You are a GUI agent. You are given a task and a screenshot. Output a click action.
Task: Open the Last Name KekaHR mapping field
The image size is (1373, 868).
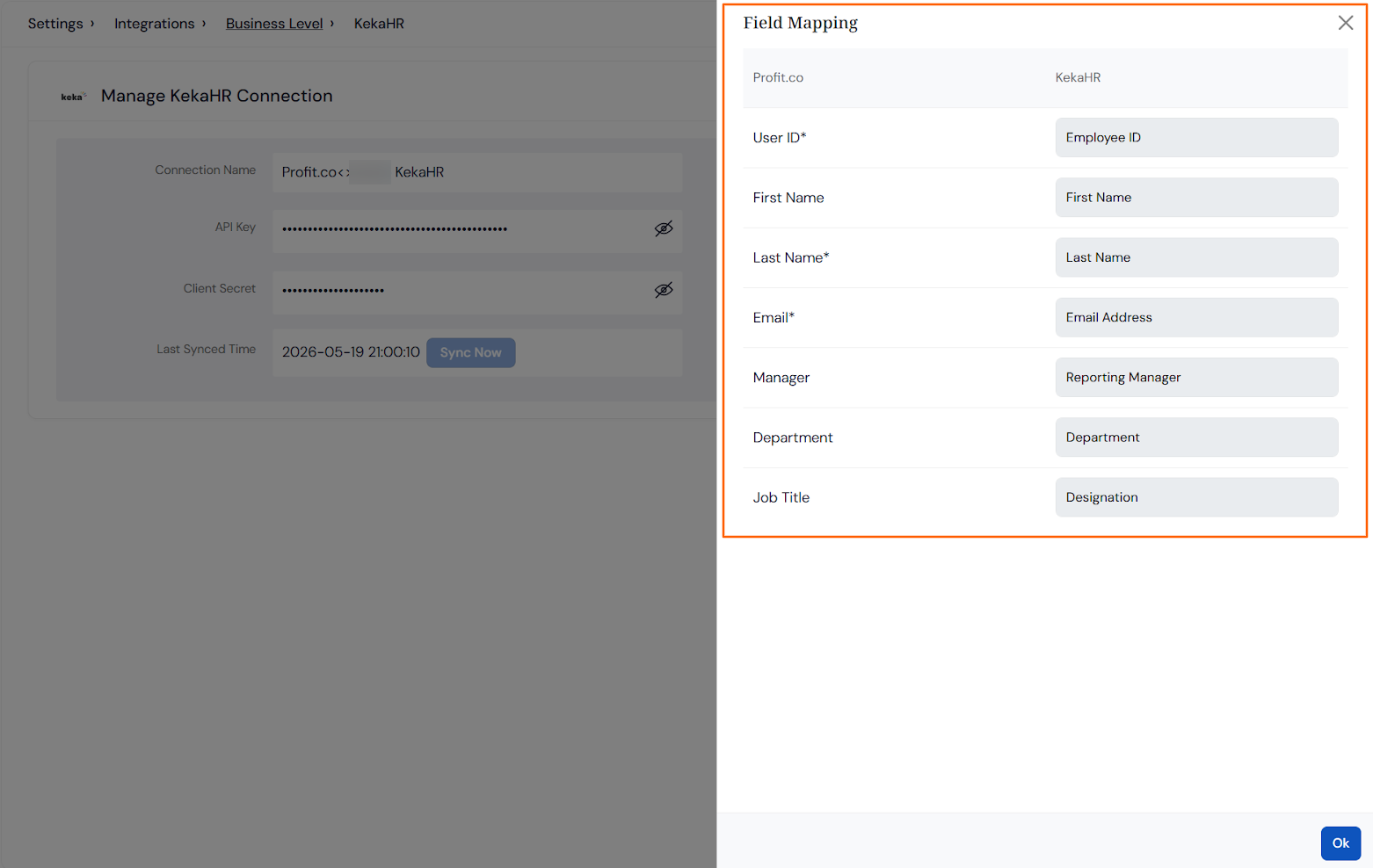[x=1196, y=257]
